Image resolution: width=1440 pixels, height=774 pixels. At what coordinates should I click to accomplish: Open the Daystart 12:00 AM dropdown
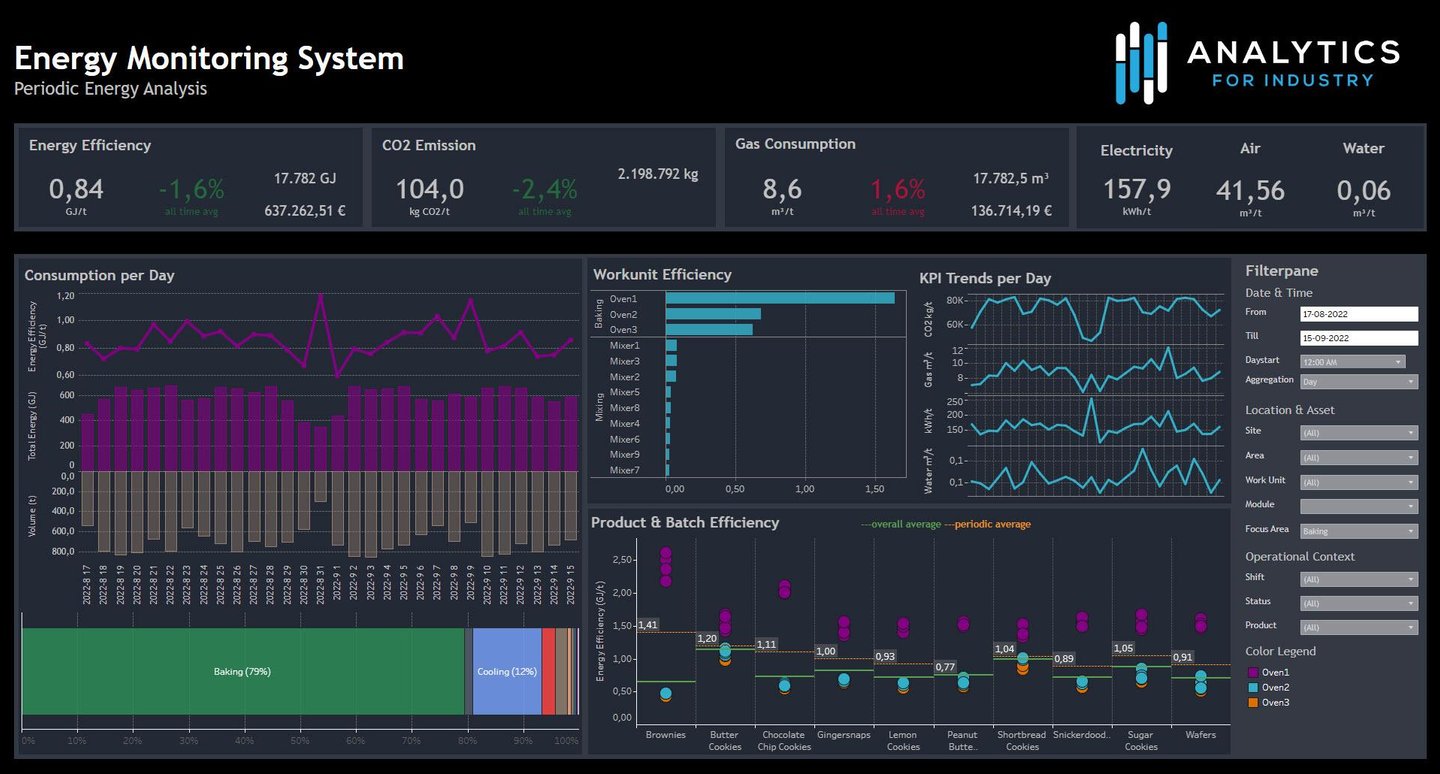click(1353, 362)
